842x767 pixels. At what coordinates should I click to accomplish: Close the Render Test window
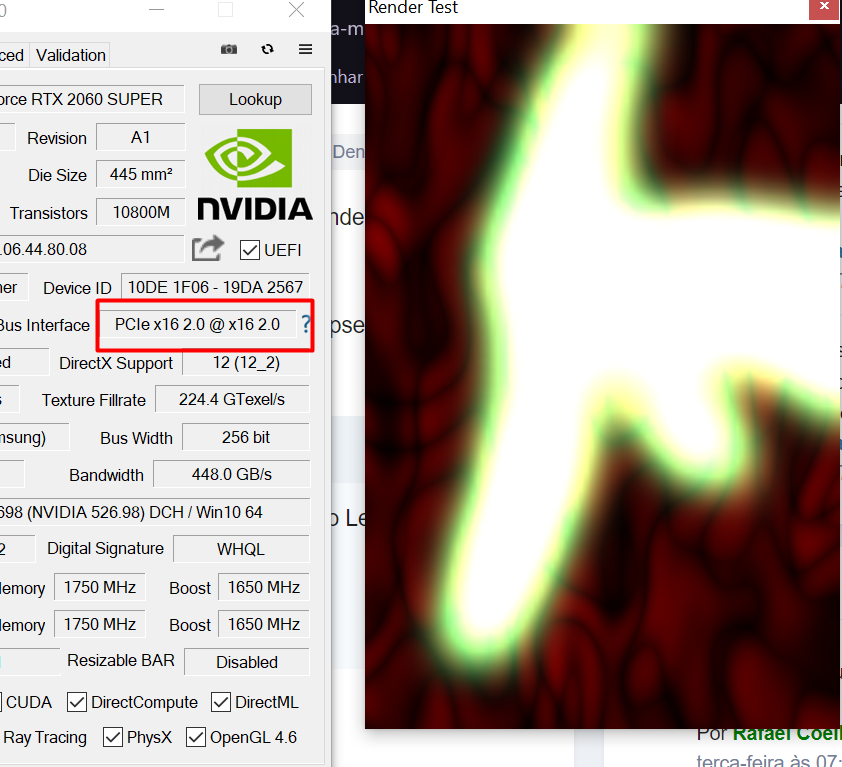[x=824, y=9]
